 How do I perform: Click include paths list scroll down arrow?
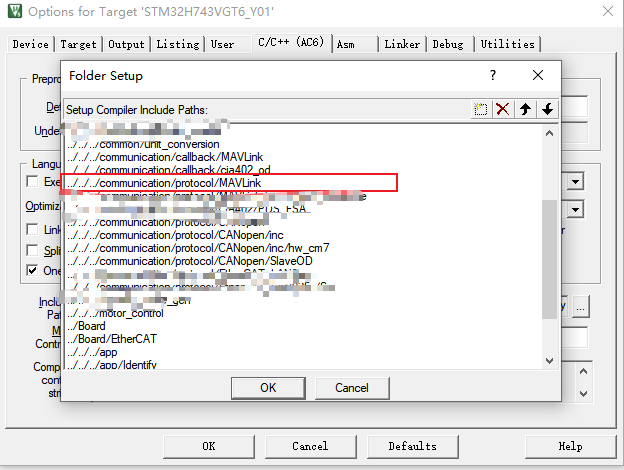(550, 361)
